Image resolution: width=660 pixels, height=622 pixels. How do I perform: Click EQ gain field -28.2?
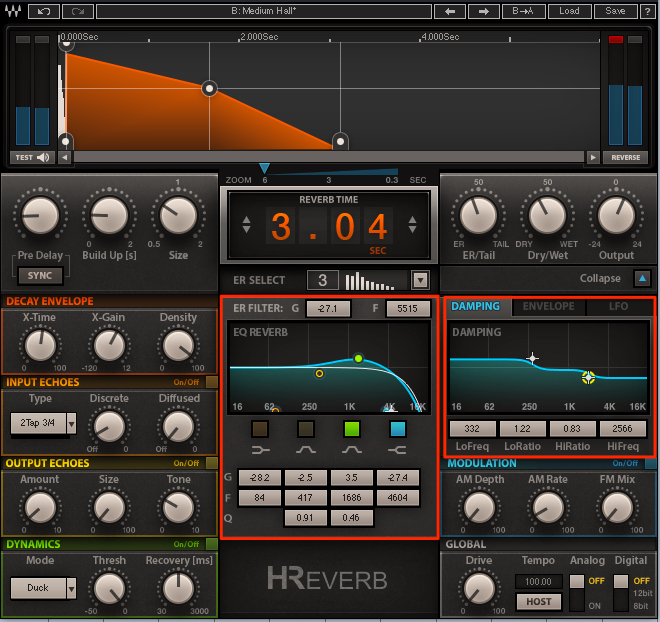point(260,478)
